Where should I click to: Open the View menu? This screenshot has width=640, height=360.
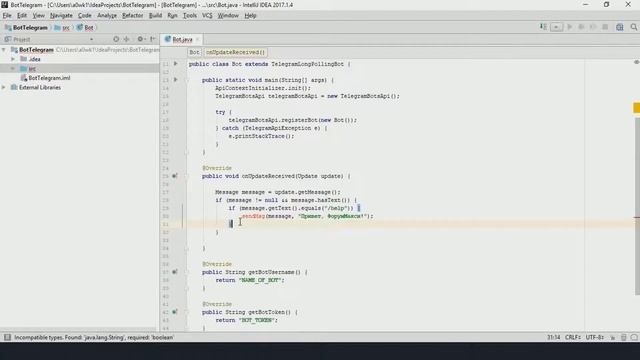[38, 16]
